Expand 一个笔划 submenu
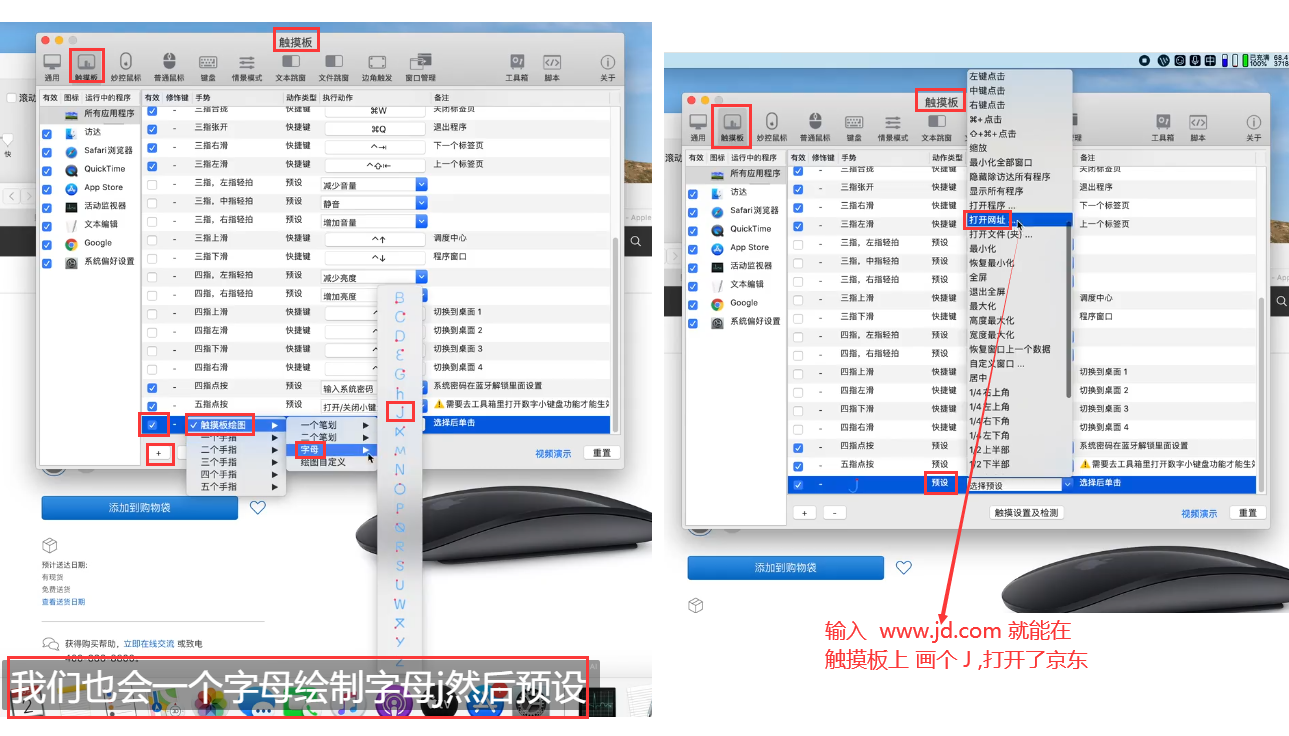This screenshot has height=736, width=1289. point(334,425)
